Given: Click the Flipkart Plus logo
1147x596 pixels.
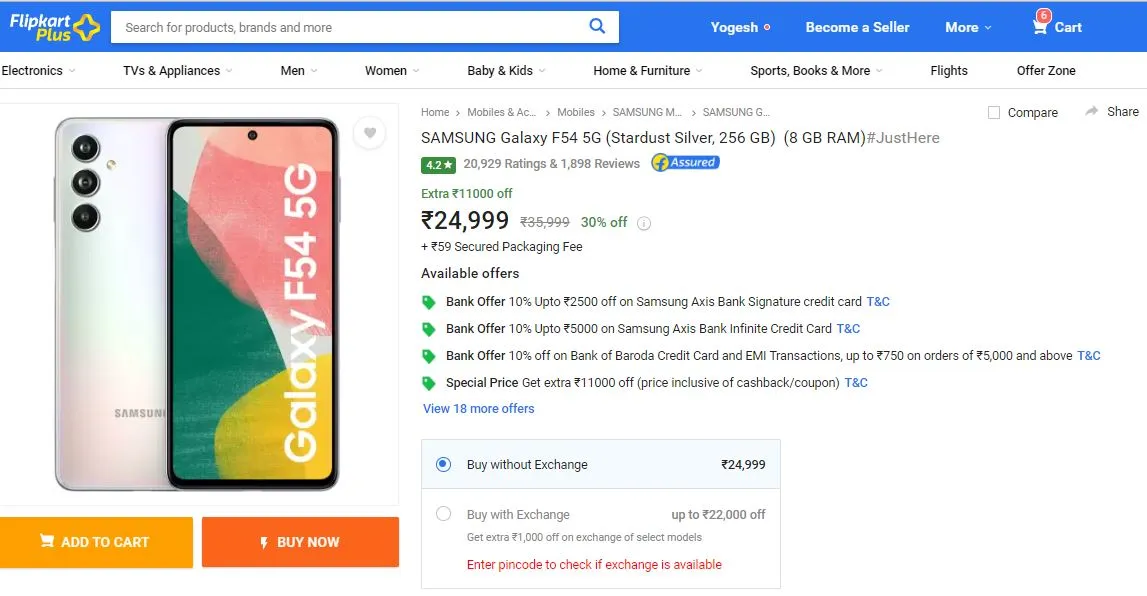Looking at the screenshot, I should [54, 27].
